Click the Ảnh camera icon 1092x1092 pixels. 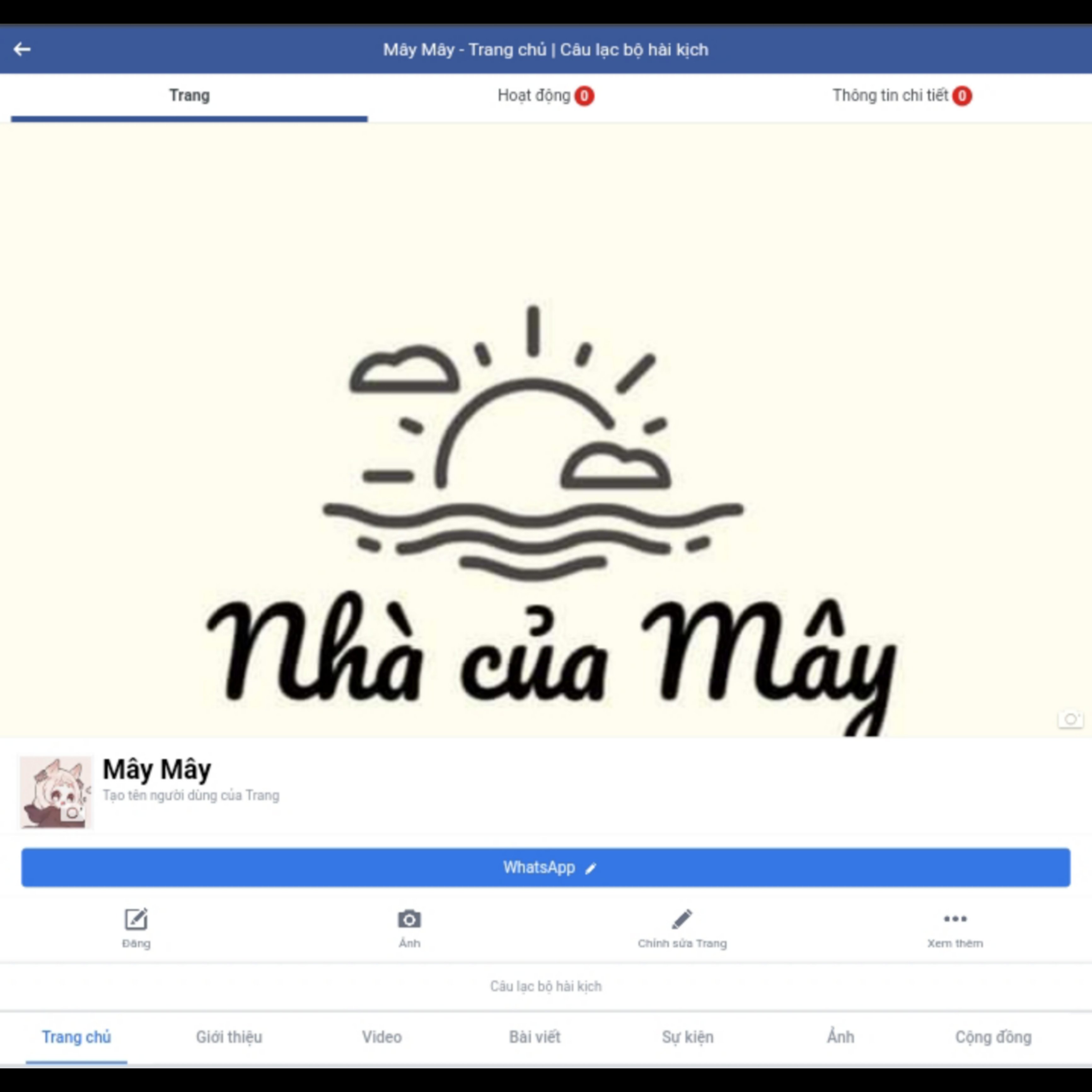(409, 919)
